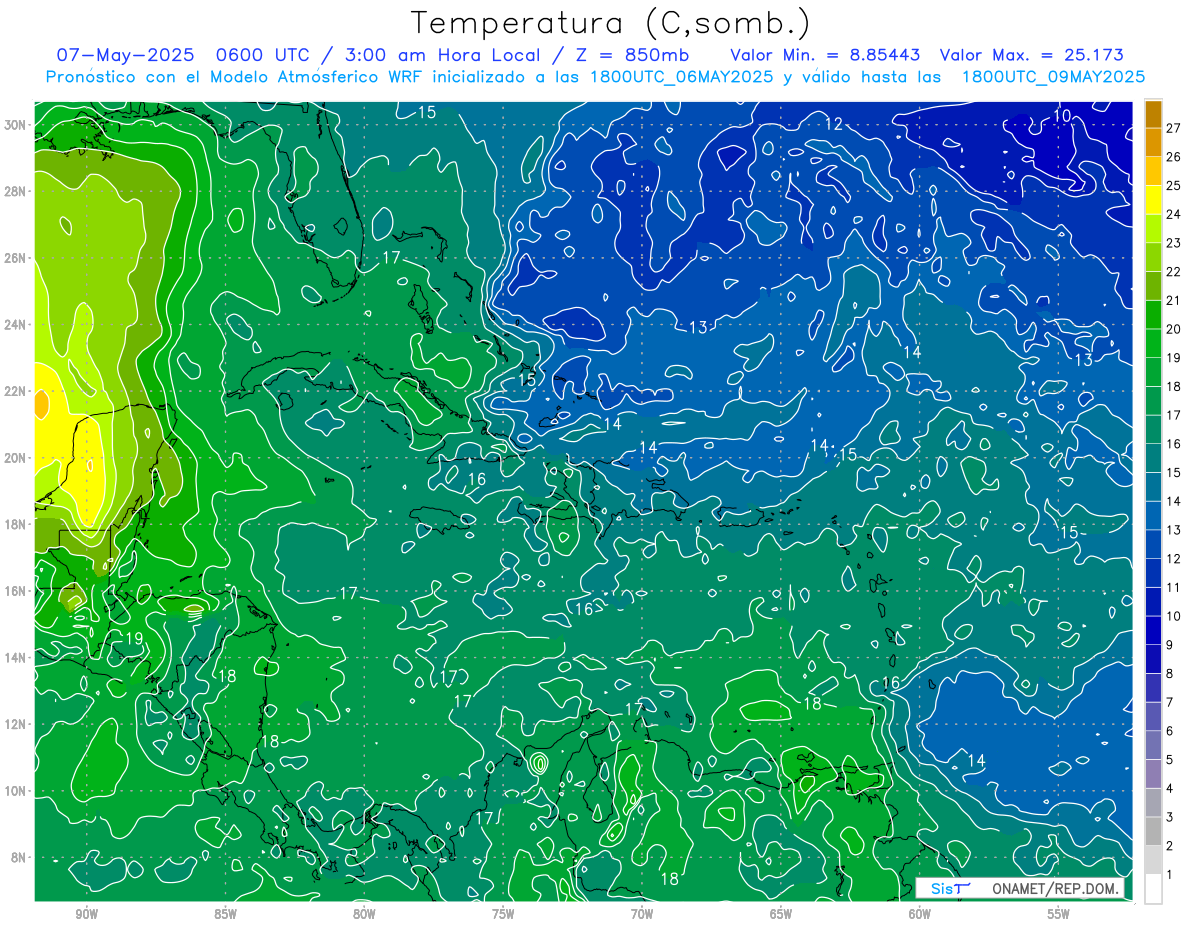Click the 85W longitude axis label

coord(225,914)
